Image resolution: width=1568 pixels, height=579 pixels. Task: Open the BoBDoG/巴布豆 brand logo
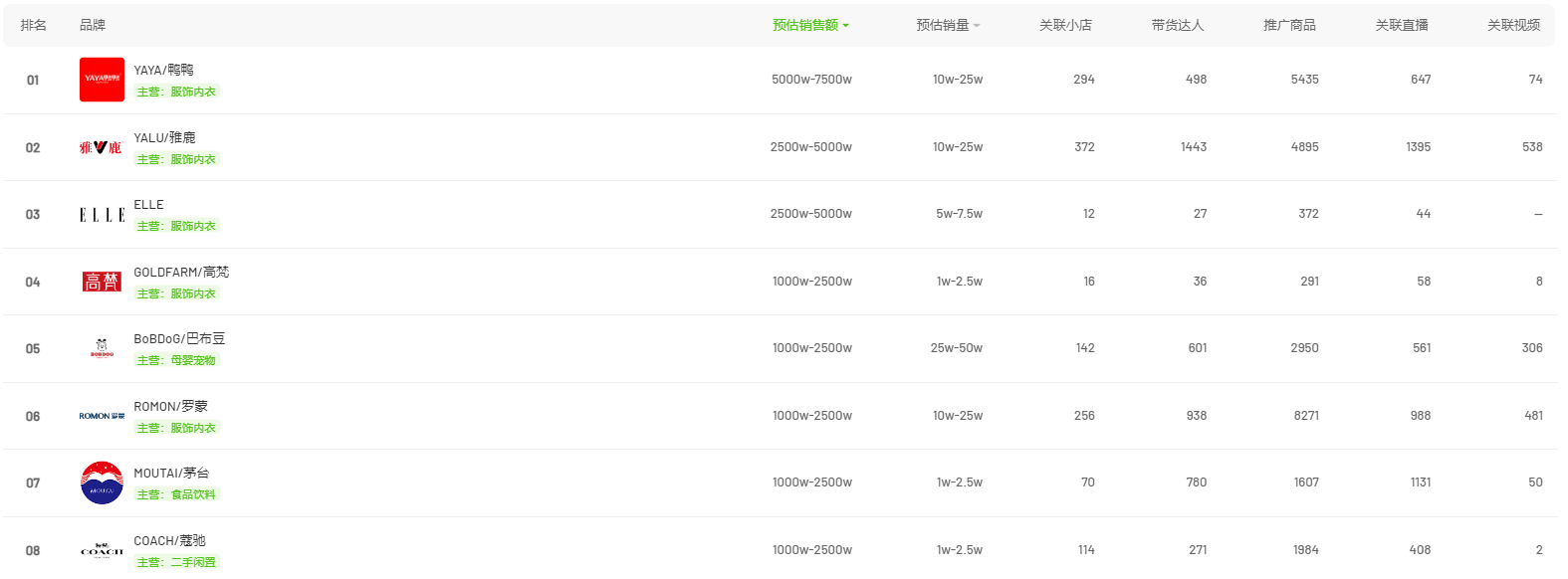pyautogui.click(x=102, y=348)
